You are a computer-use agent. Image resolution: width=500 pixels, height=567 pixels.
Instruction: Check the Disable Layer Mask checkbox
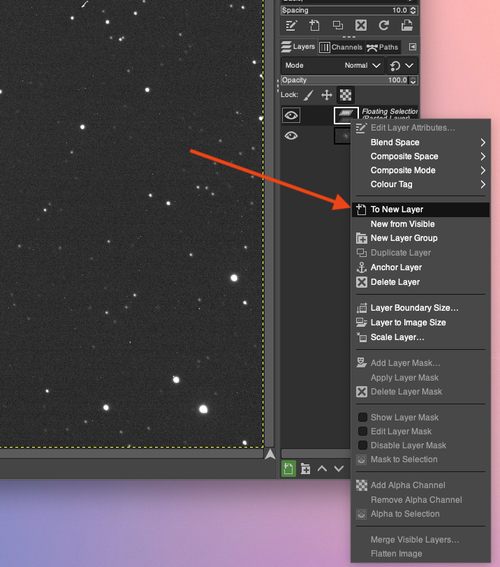click(362, 446)
